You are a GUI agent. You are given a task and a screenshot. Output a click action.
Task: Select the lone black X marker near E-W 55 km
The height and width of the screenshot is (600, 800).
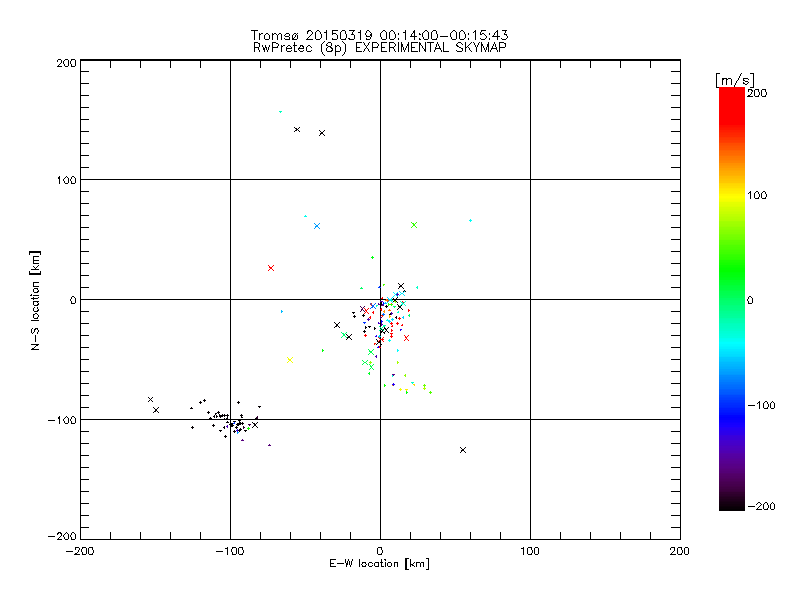(463, 450)
